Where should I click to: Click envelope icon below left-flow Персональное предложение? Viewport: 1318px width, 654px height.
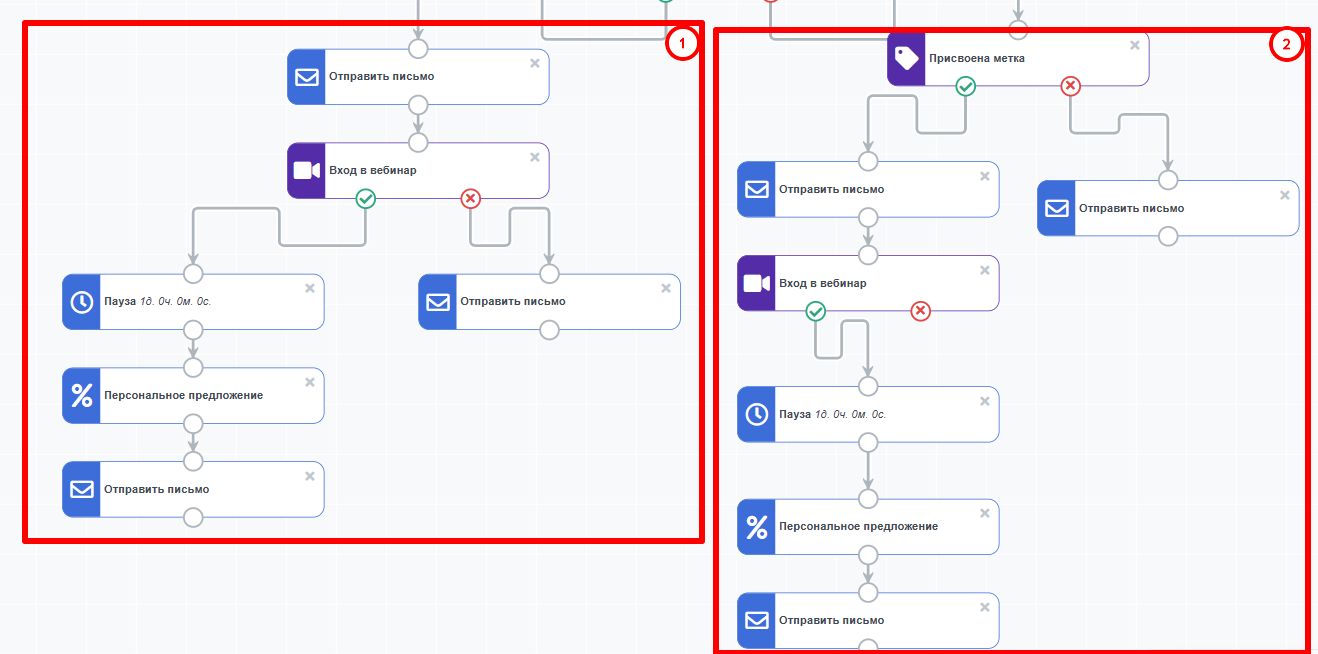point(82,489)
